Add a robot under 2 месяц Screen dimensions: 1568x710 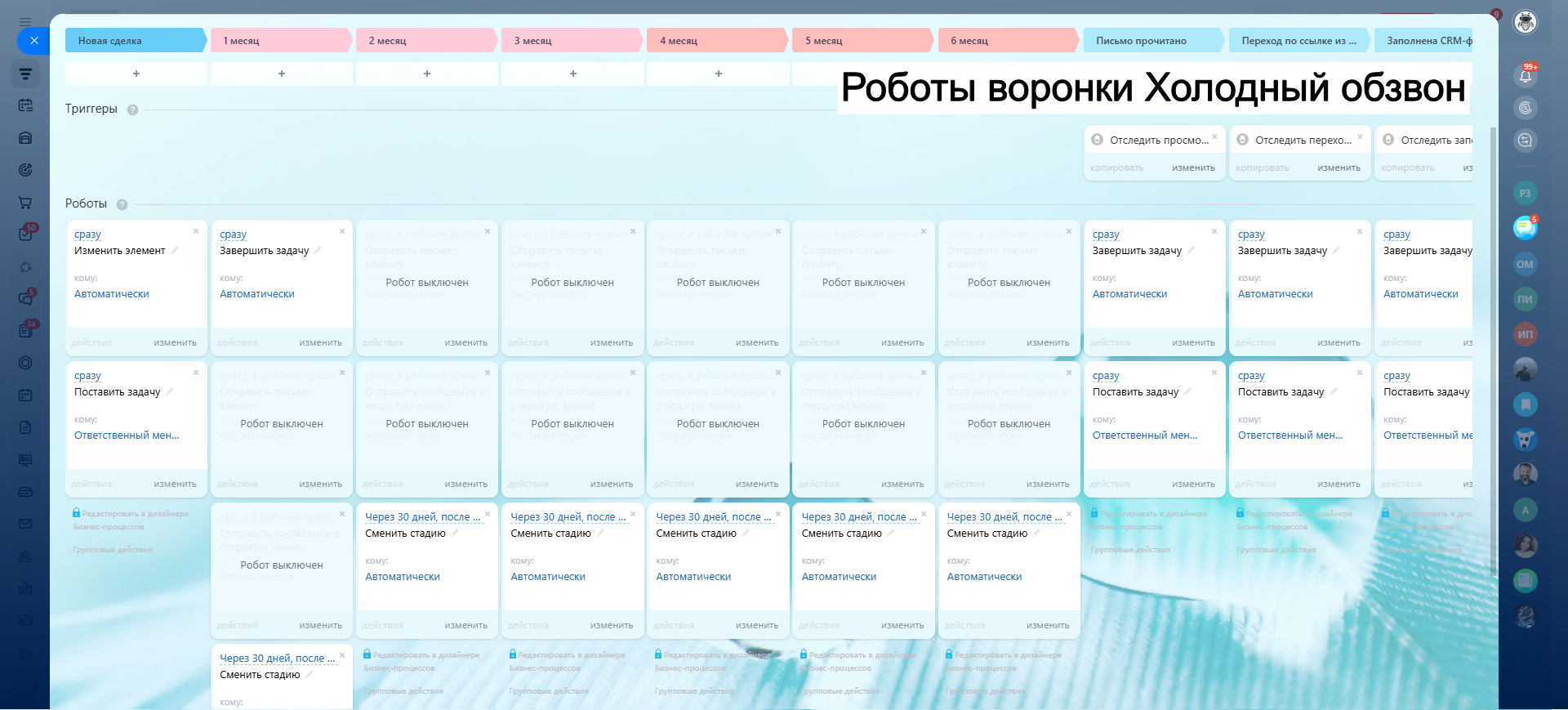pos(427,74)
